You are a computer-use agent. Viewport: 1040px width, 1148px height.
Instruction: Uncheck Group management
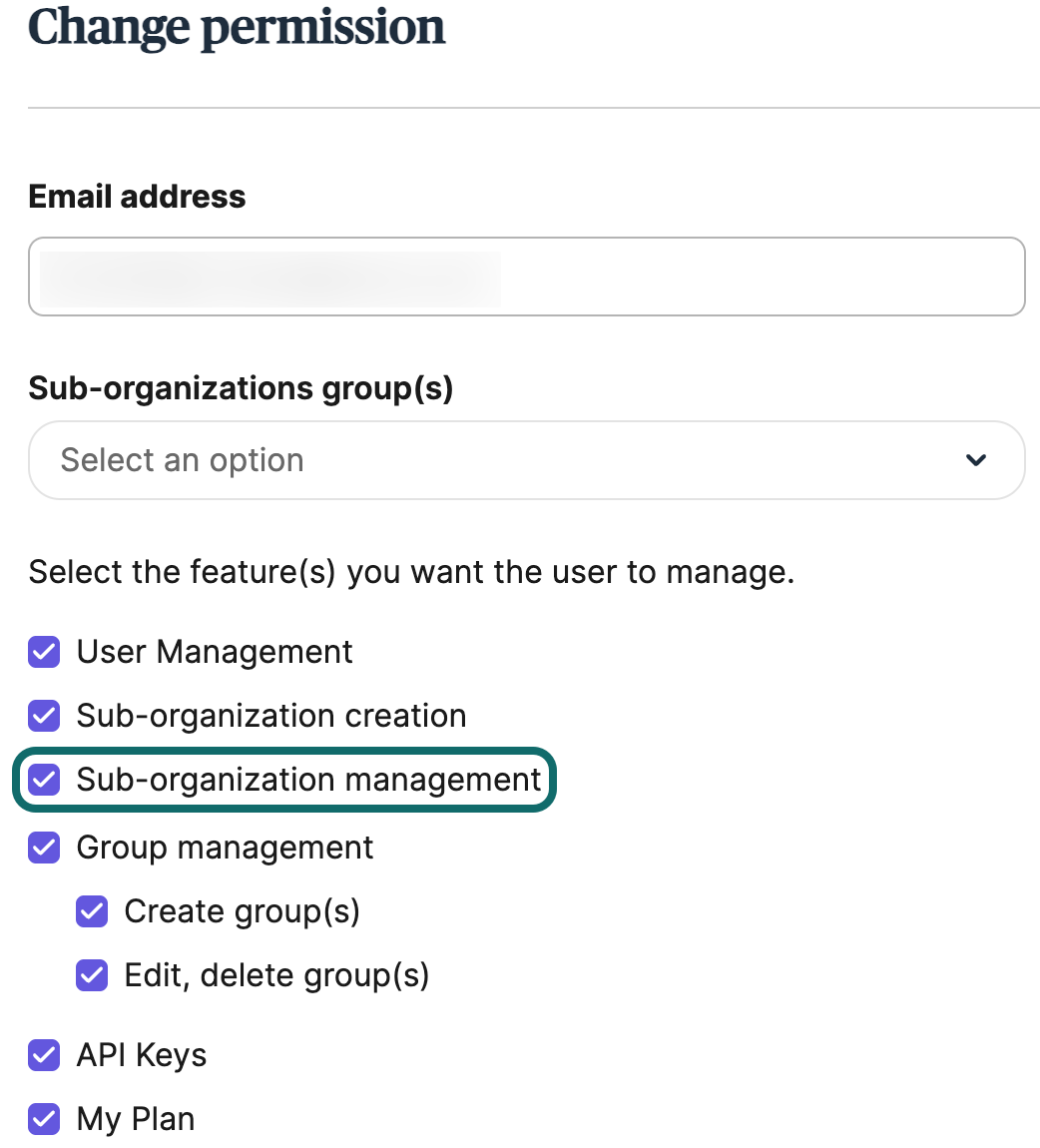(x=44, y=848)
